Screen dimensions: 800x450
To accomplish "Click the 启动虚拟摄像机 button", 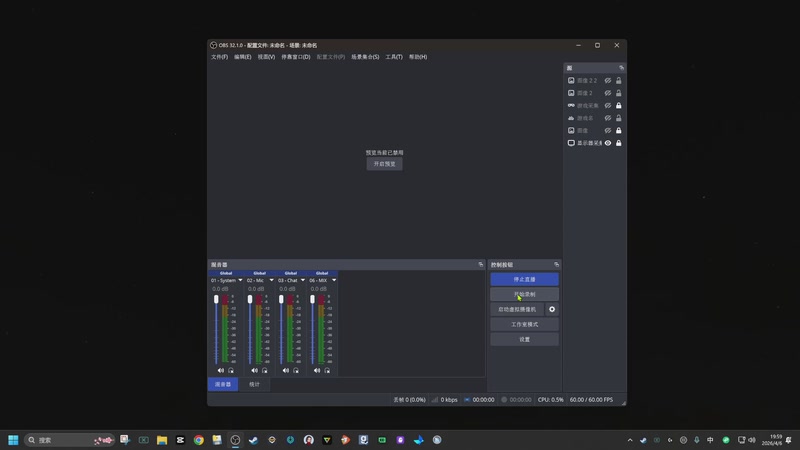I will [x=517, y=309].
